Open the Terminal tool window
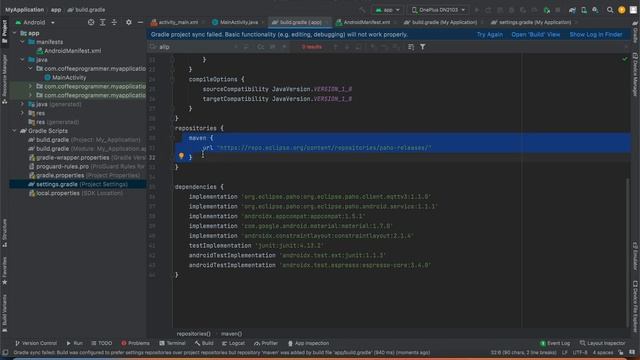The height and width of the screenshot is (360, 640). [x=172, y=343]
